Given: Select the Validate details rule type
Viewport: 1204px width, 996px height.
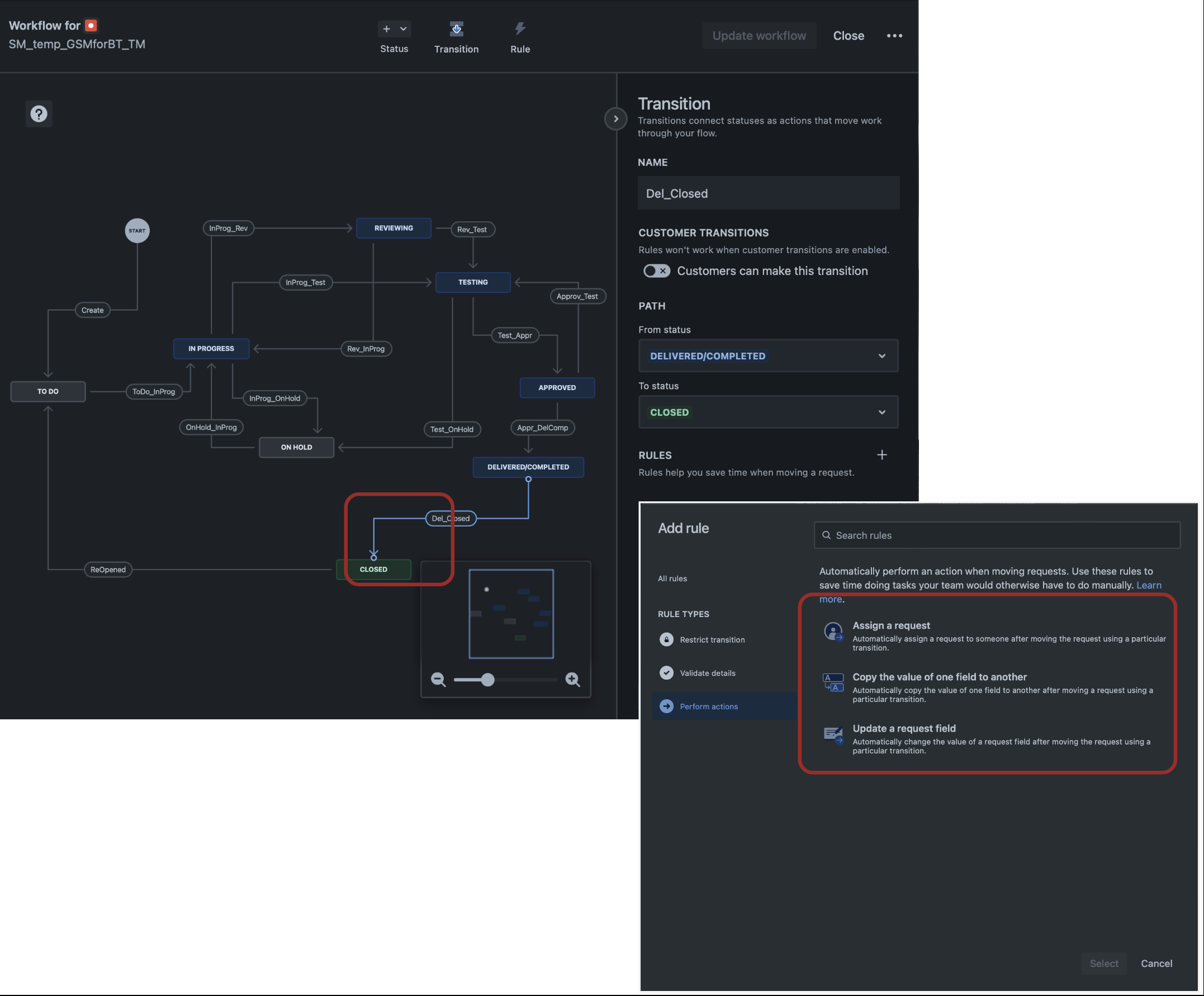Looking at the screenshot, I should (707, 672).
